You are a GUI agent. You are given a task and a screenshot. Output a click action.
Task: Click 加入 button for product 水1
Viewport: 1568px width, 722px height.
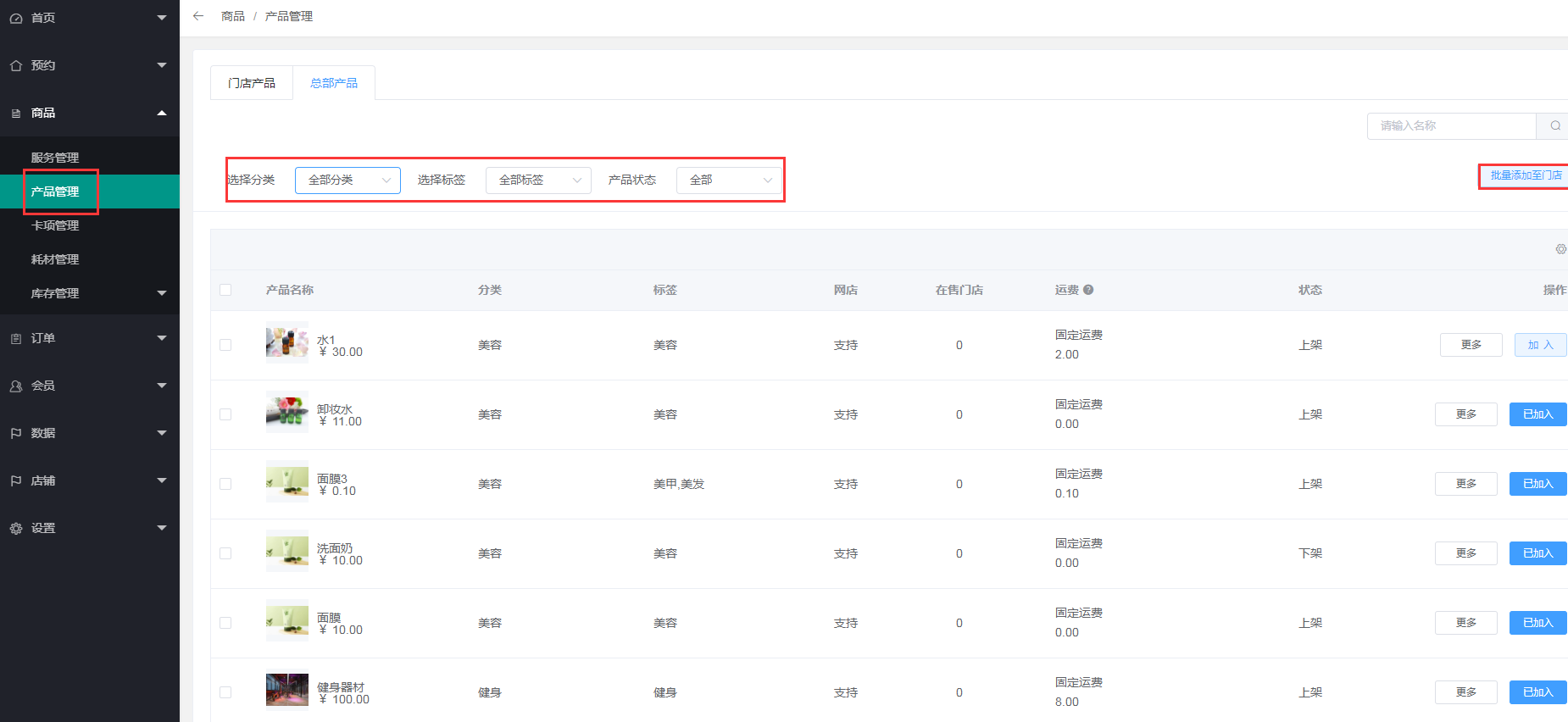coord(1540,345)
